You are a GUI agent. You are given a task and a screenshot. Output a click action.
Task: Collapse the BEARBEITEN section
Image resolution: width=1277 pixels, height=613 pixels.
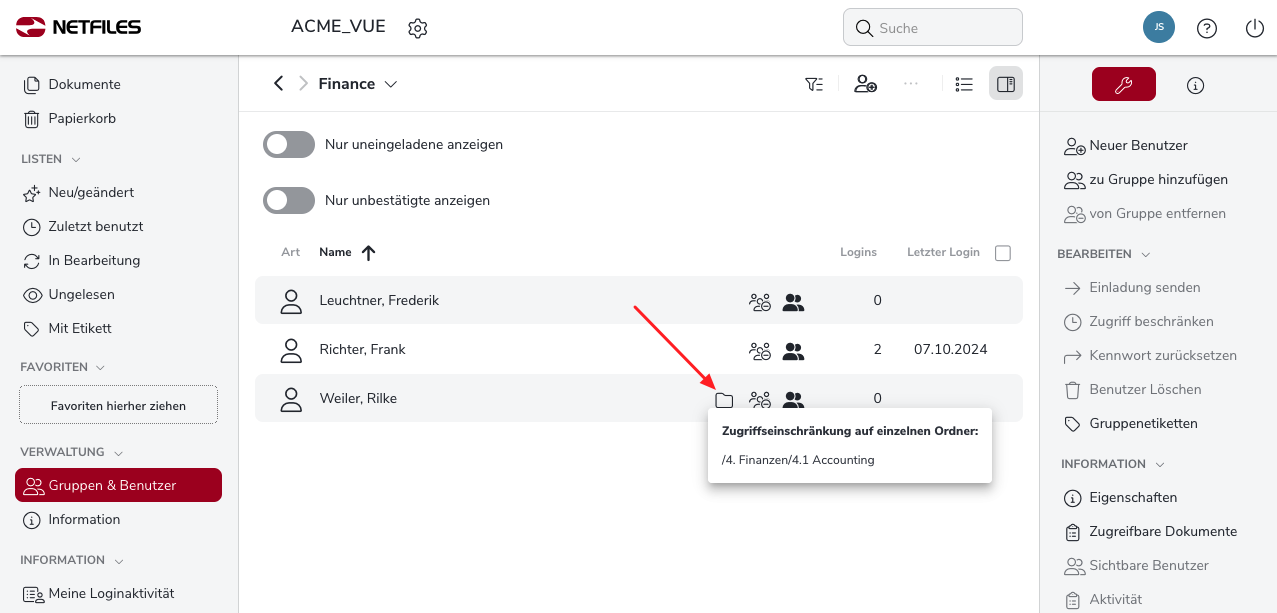1146,255
